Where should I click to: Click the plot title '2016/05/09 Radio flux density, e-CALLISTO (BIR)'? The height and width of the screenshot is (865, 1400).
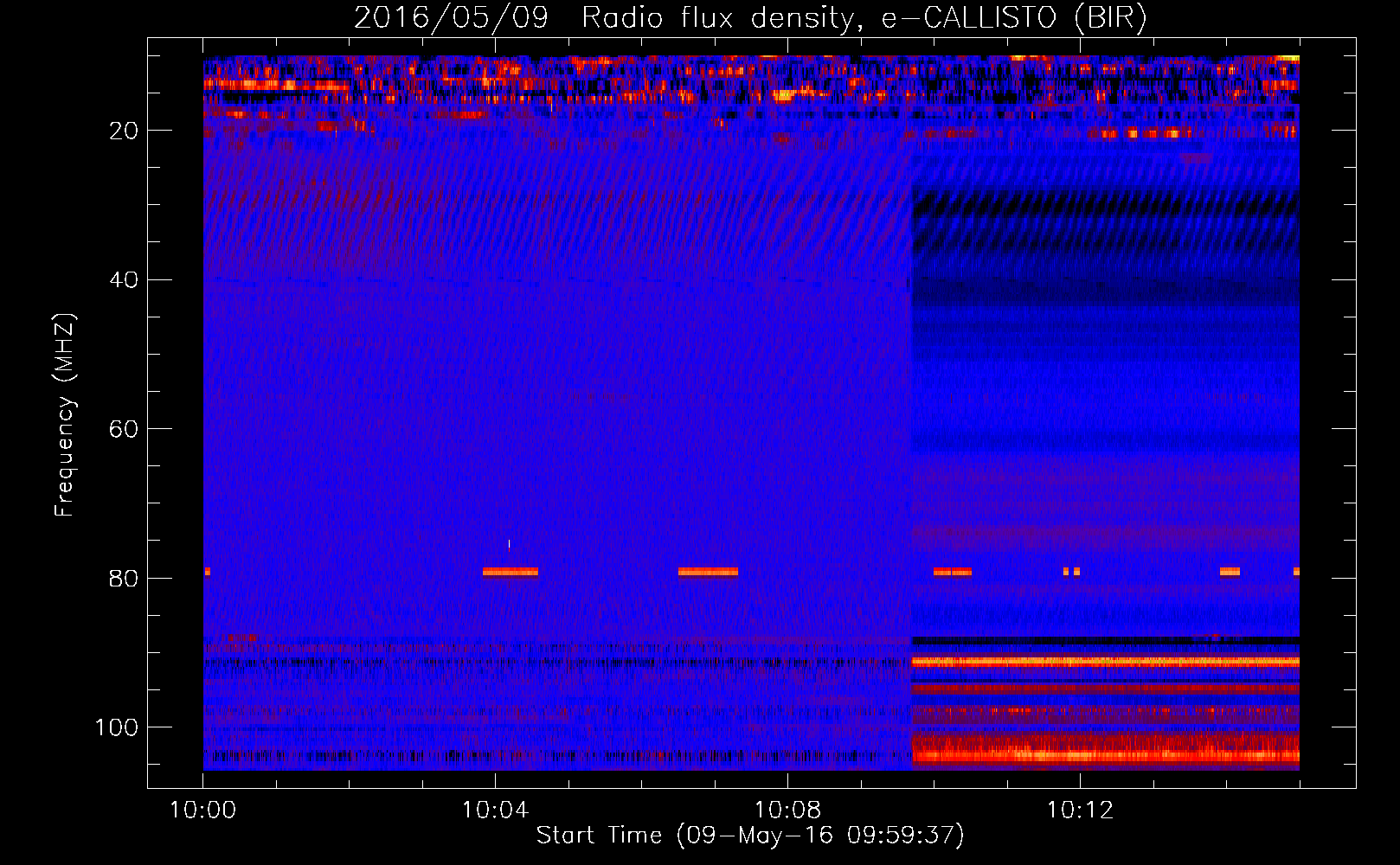point(750,18)
